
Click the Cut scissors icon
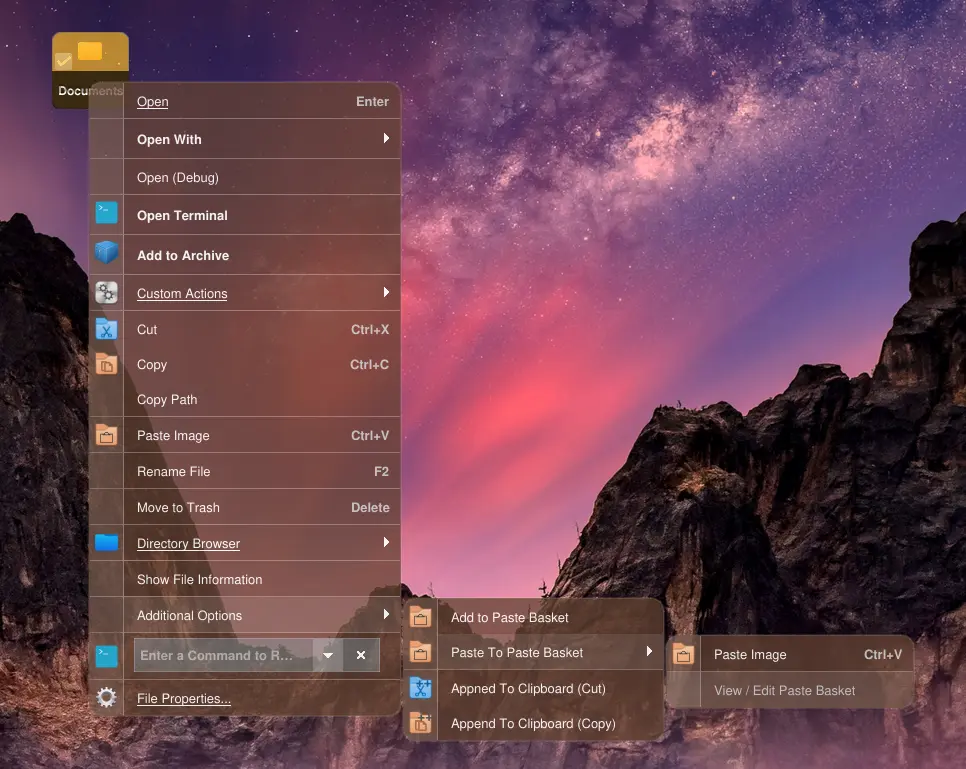click(x=106, y=329)
